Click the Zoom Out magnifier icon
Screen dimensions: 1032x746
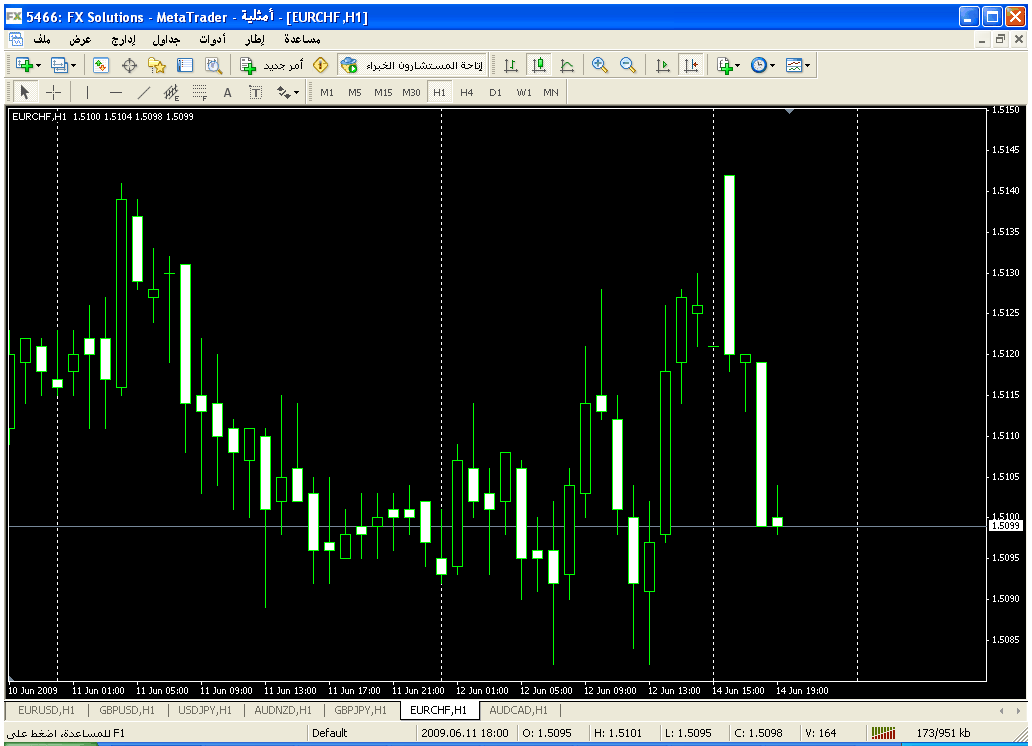pos(628,65)
